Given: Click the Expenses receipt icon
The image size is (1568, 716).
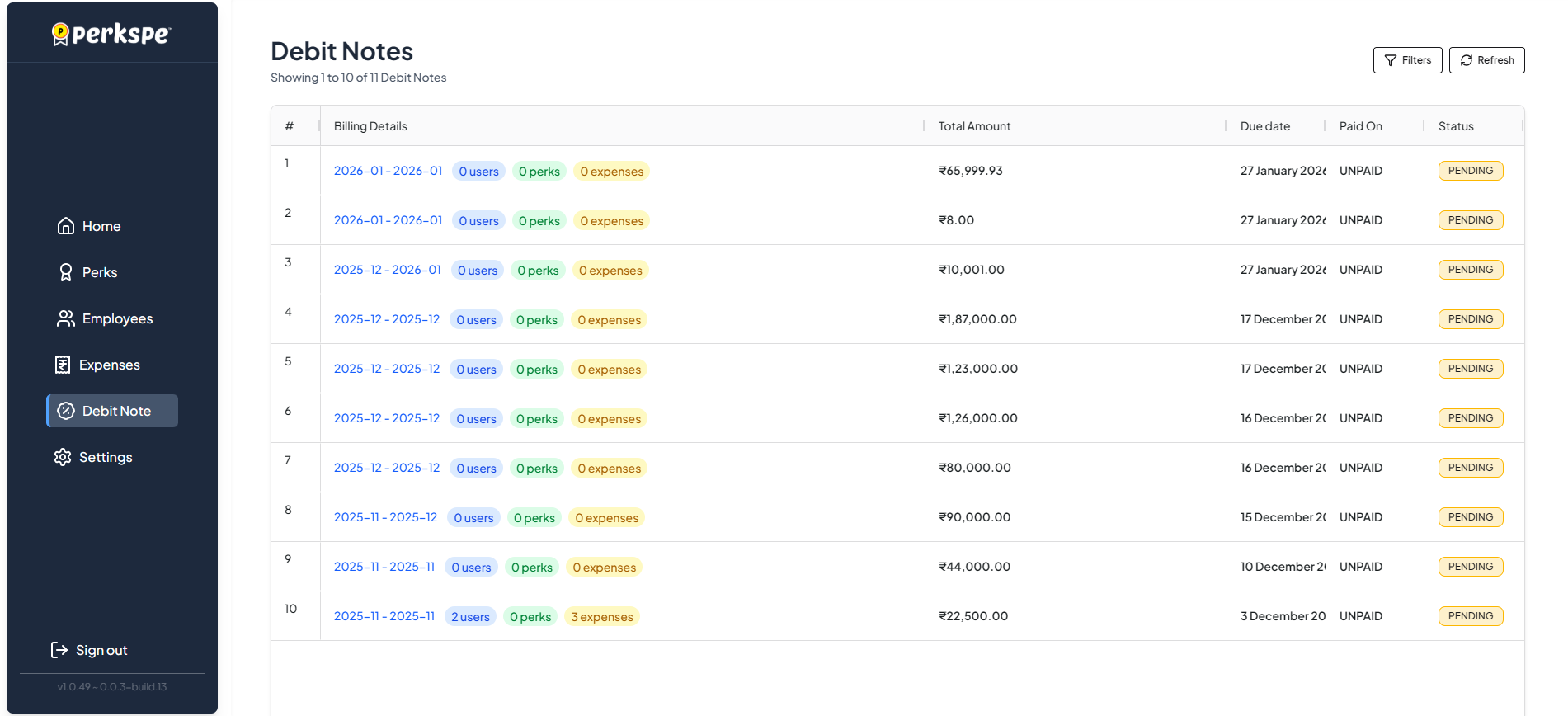Looking at the screenshot, I should click(x=63, y=365).
